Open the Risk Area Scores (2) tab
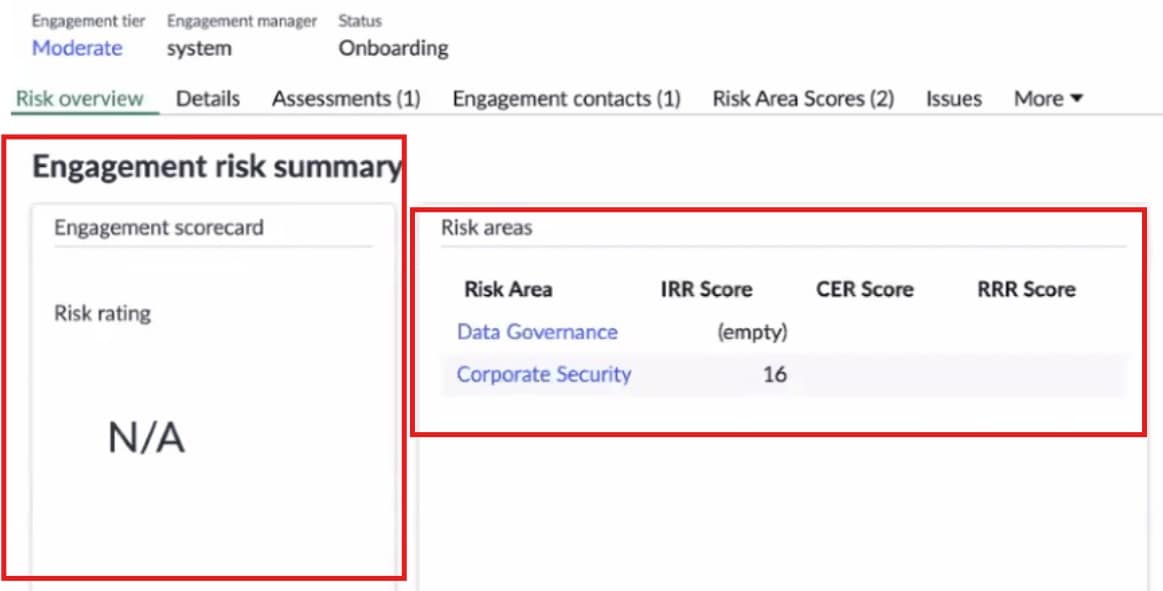1163x591 pixels. [803, 99]
